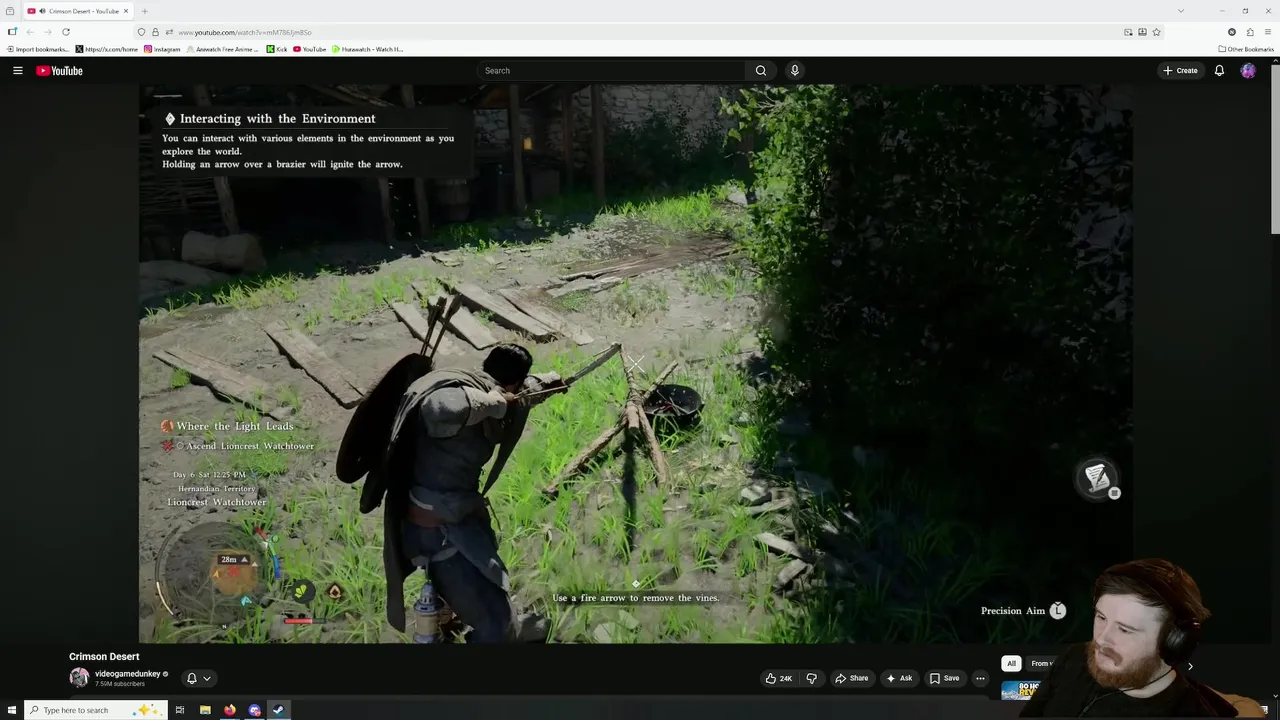Open YouTube notifications bell
Screen dimensions: 1280x720
(1219, 70)
